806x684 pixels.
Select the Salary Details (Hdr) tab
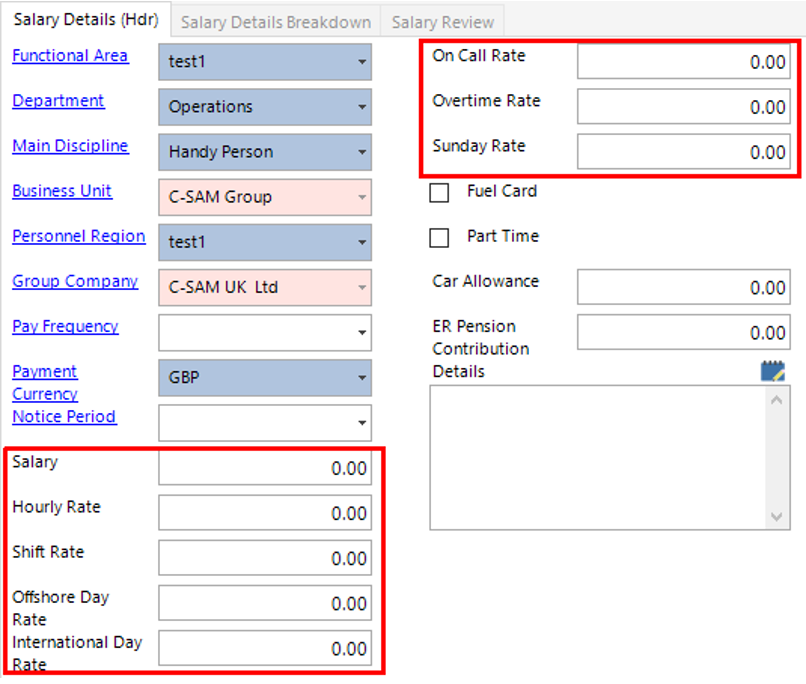[x=85, y=18]
